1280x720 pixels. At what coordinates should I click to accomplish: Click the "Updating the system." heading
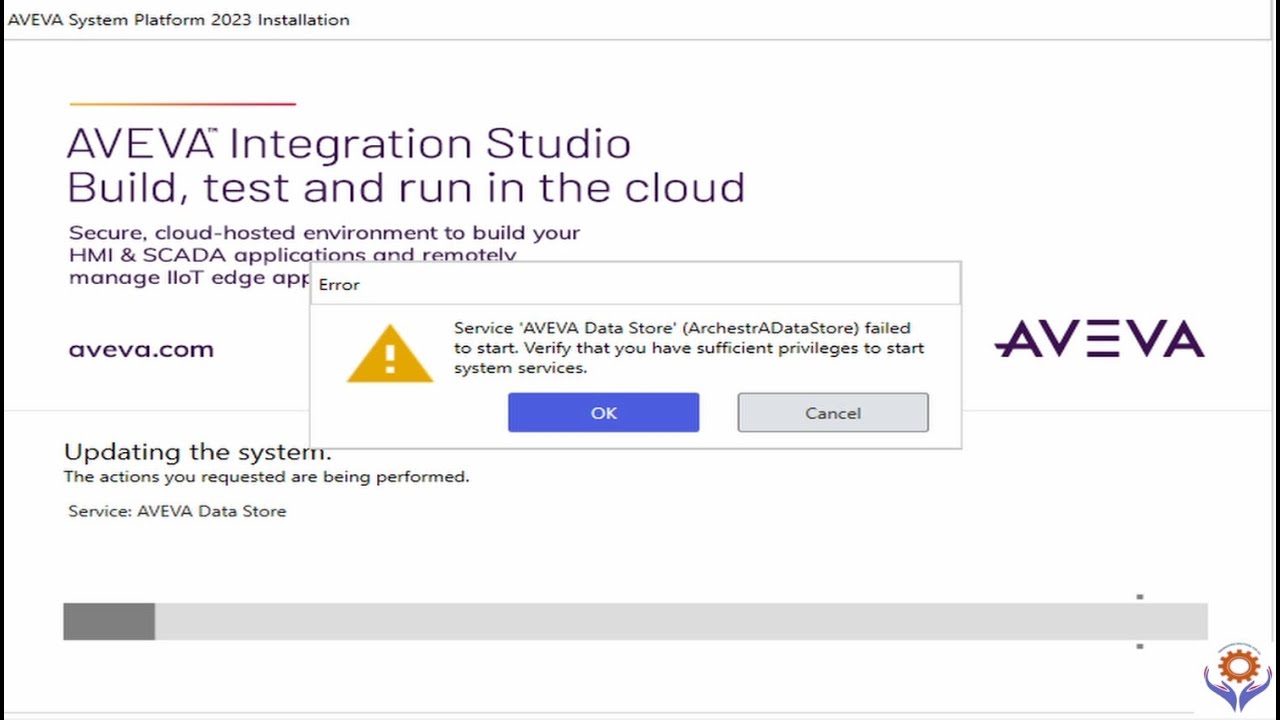pyautogui.click(x=198, y=451)
